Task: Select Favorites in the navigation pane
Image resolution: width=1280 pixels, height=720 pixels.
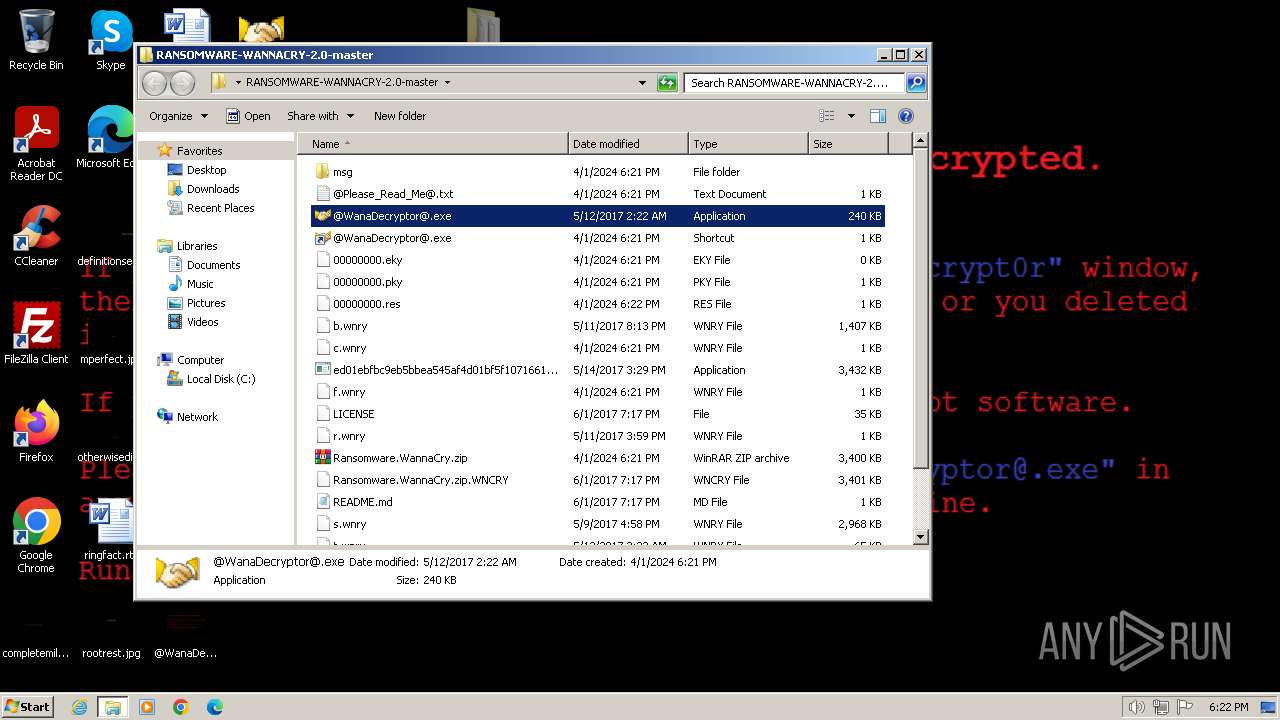Action: pyautogui.click(x=199, y=151)
